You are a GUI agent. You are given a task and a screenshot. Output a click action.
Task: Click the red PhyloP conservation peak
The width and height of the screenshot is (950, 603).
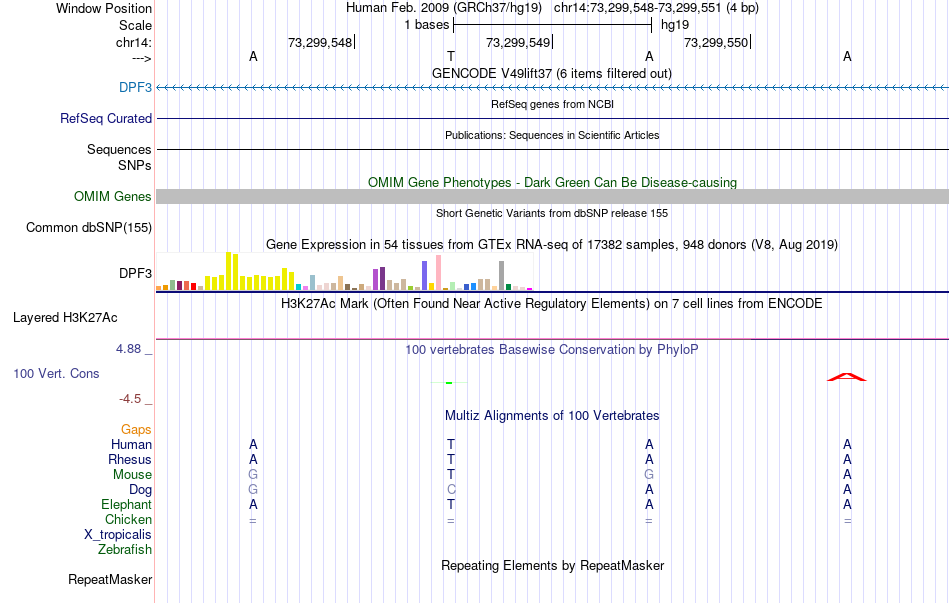tap(847, 377)
